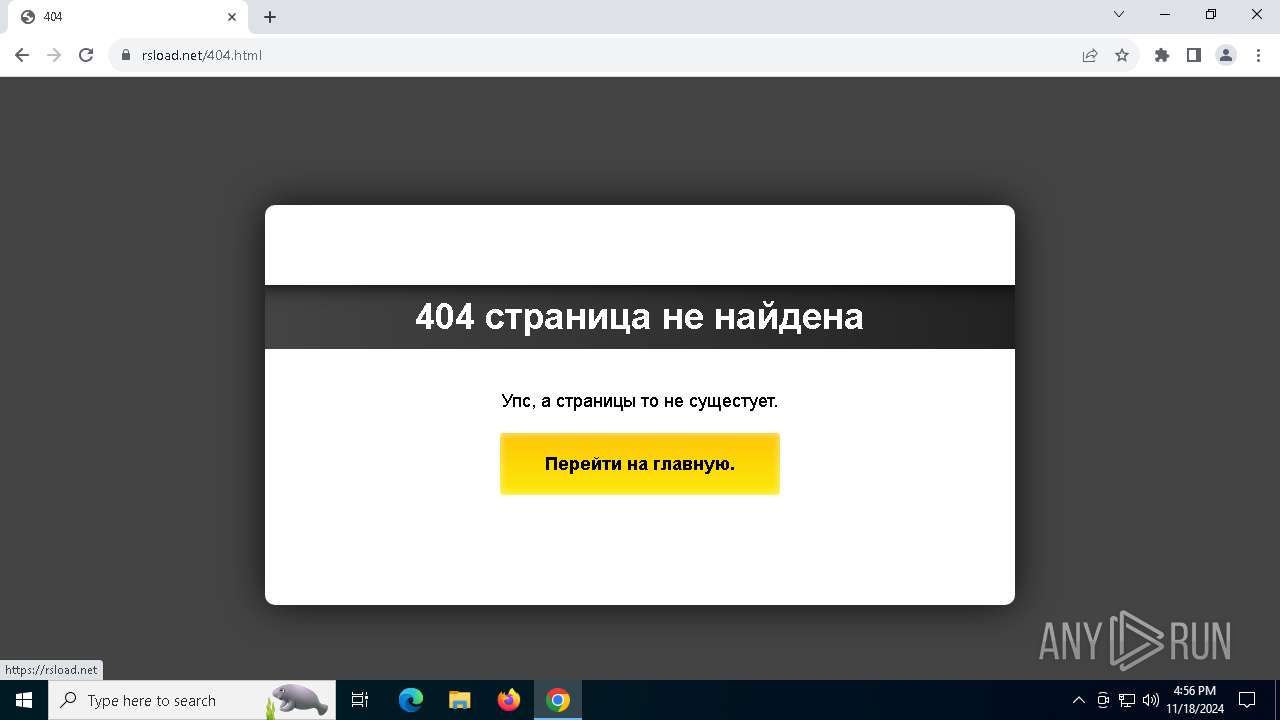Viewport: 1280px width, 720px height.
Task: Click the Упс, а страницы то не сущестует text
Action: (640, 401)
